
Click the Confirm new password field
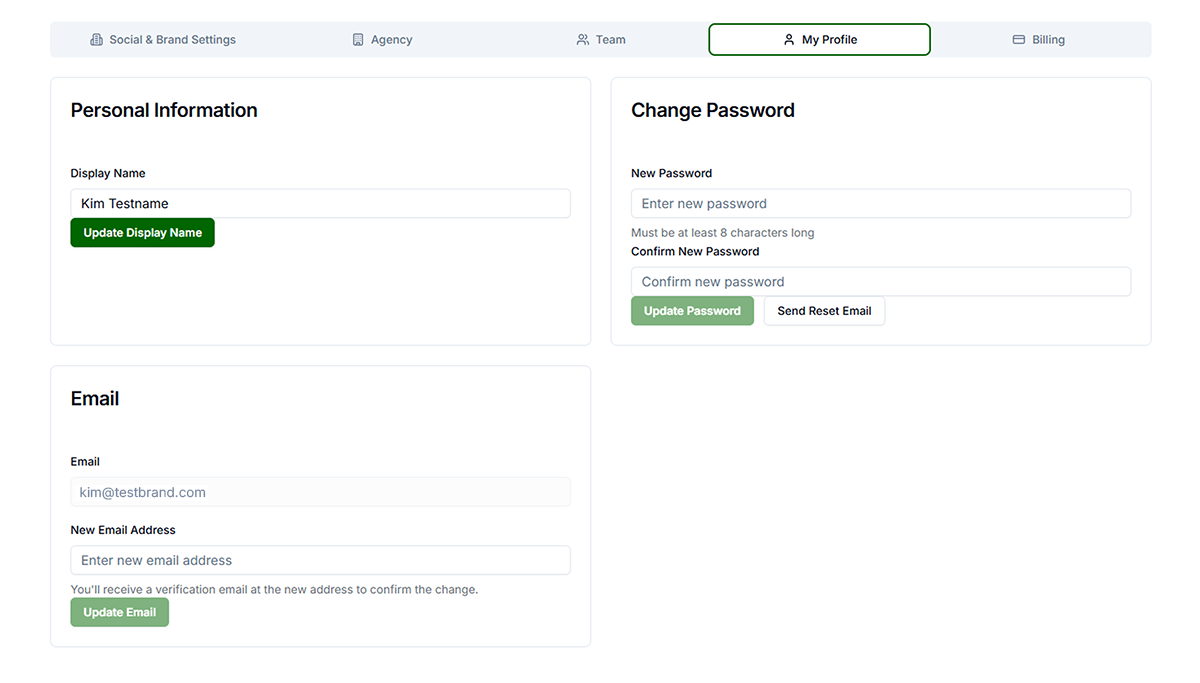[880, 282]
